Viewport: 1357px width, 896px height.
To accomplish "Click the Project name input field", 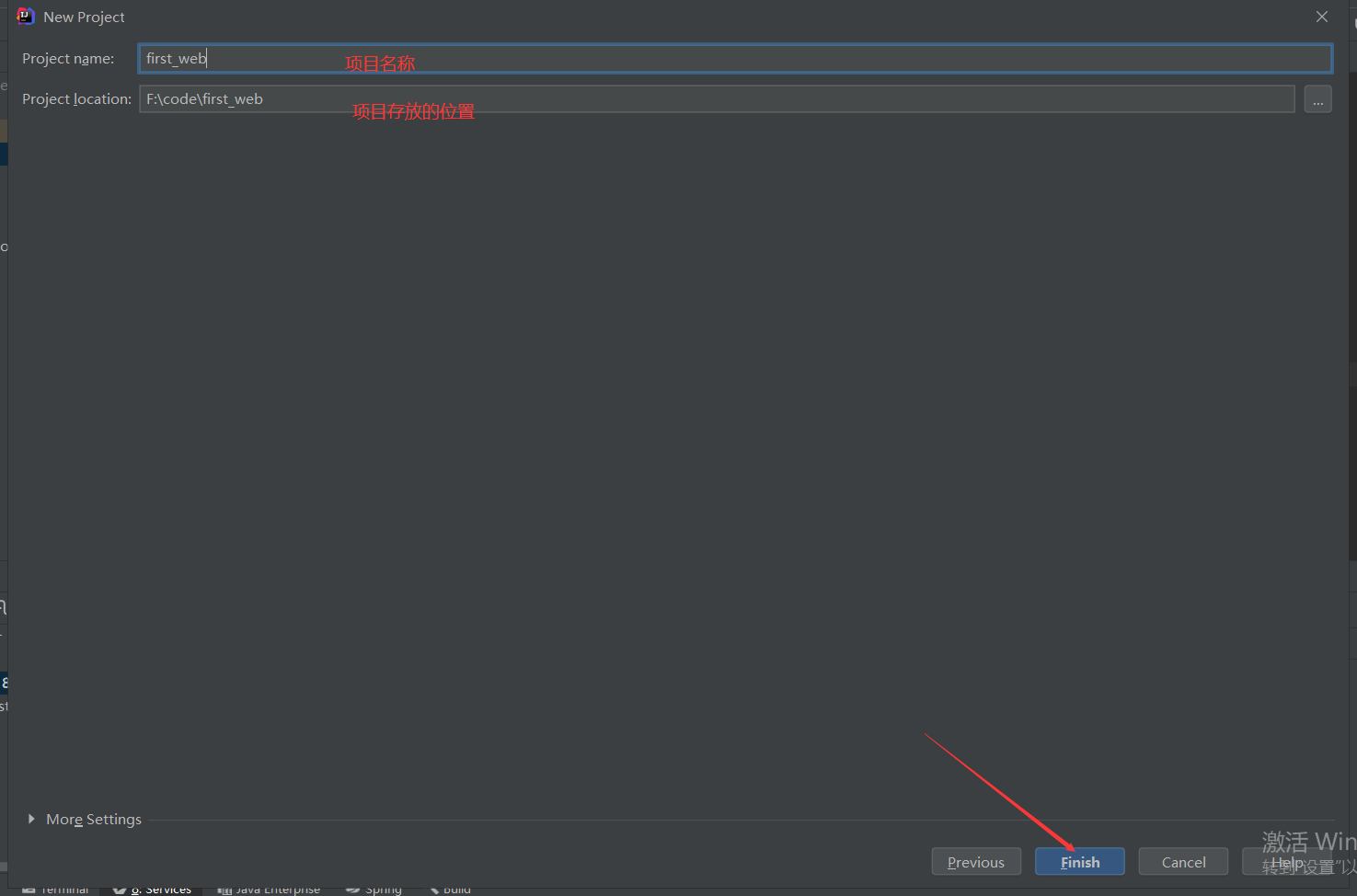I will (735, 59).
